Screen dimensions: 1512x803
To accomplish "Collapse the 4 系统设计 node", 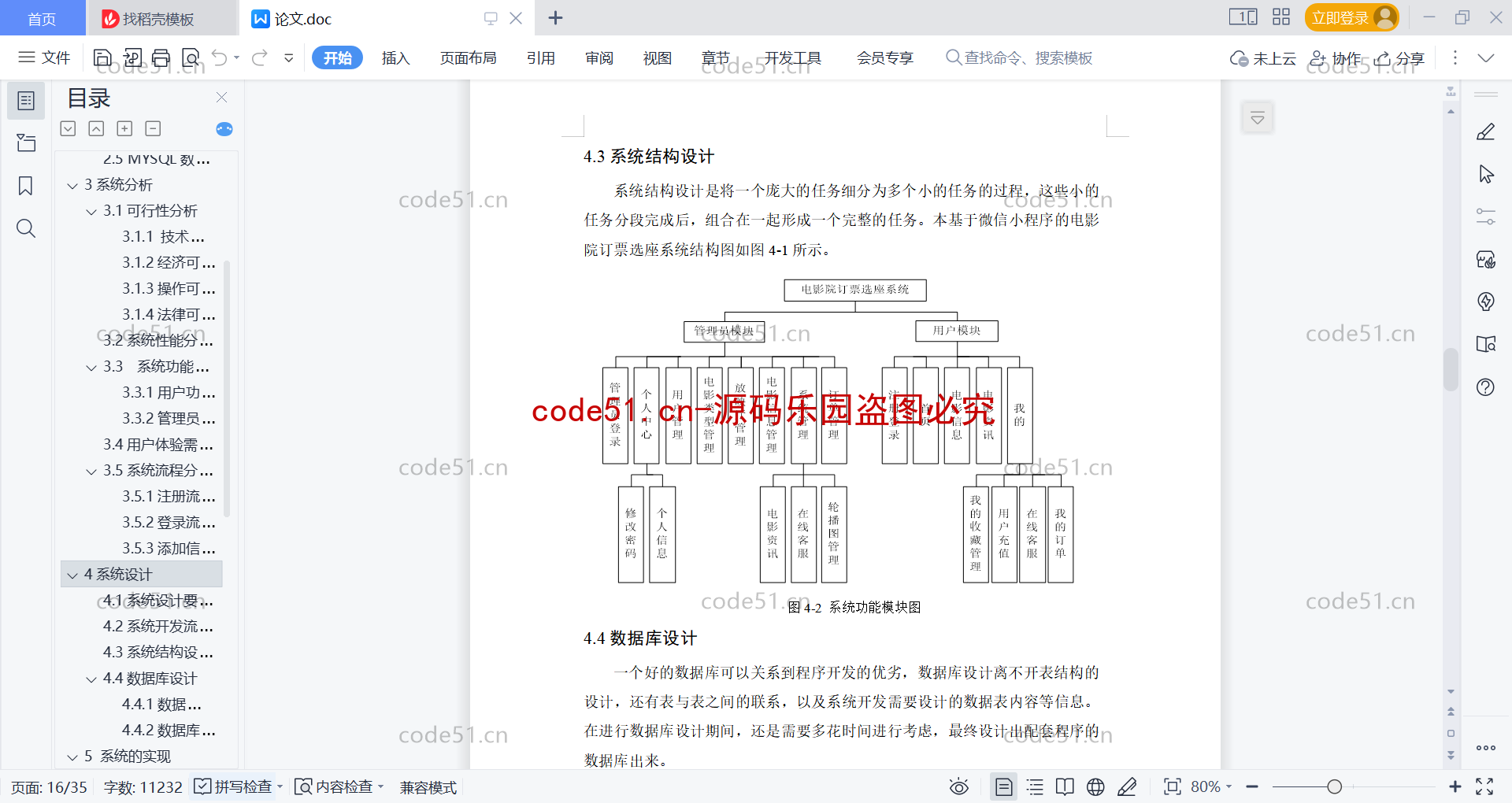I will (x=72, y=575).
